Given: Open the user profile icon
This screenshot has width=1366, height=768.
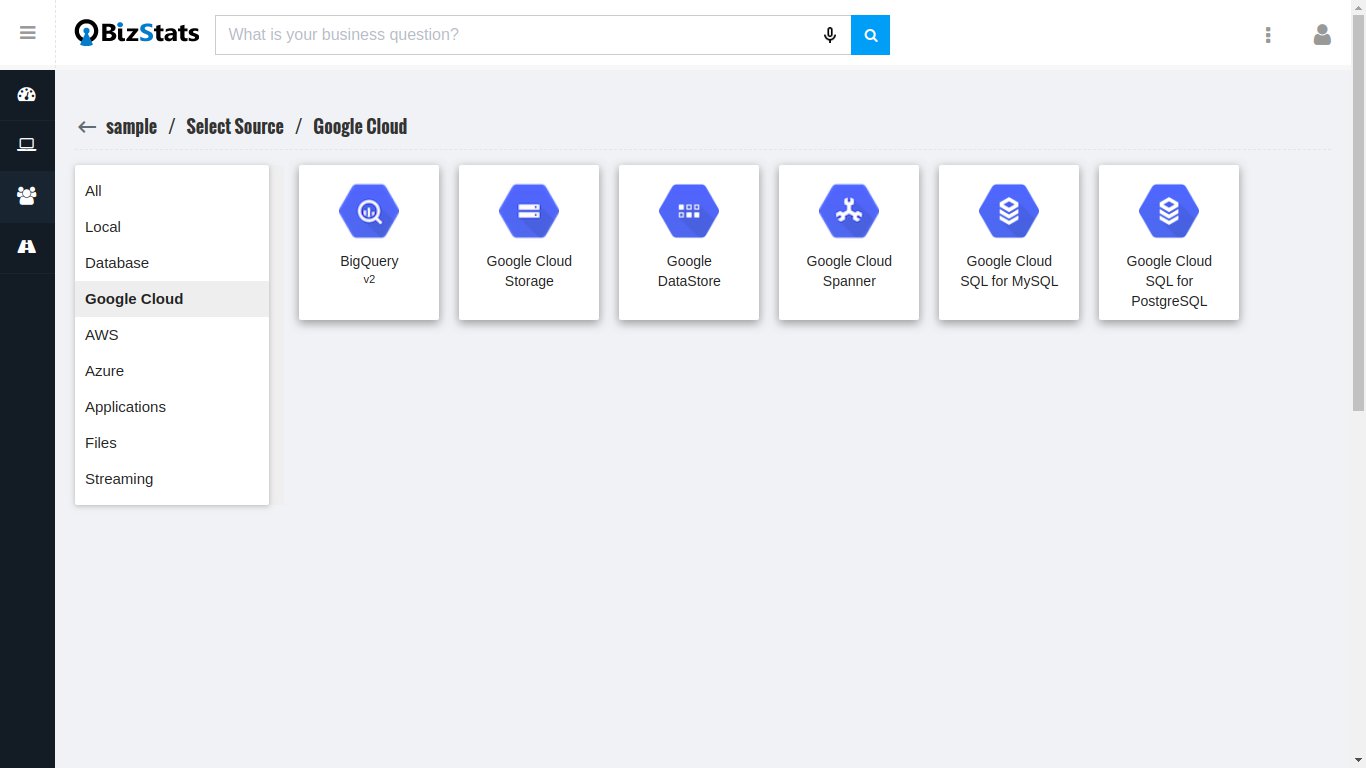Looking at the screenshot, I should [1322, 35].
